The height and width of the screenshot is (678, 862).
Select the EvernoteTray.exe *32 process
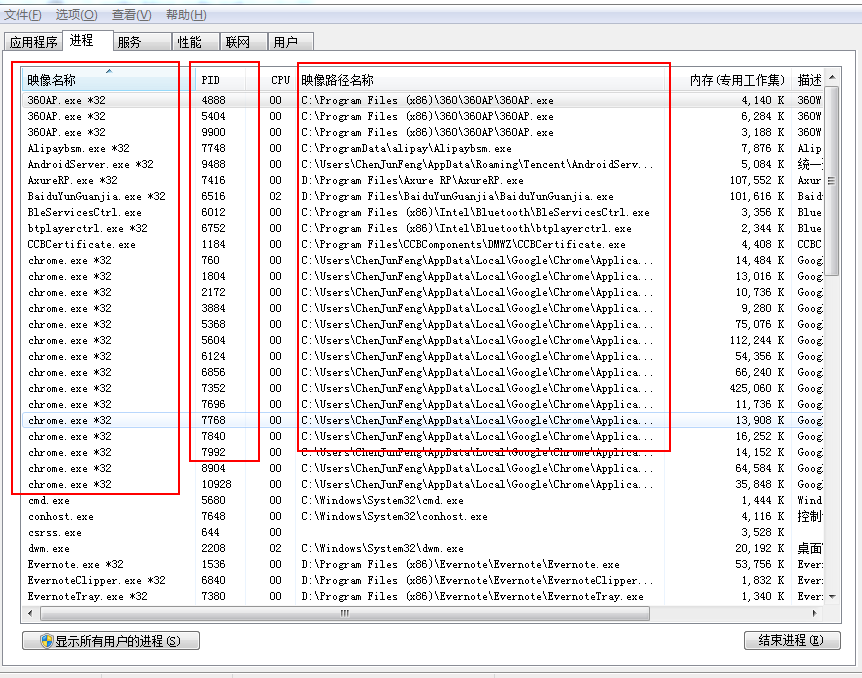pyautogui.click(x=422, y=596)
